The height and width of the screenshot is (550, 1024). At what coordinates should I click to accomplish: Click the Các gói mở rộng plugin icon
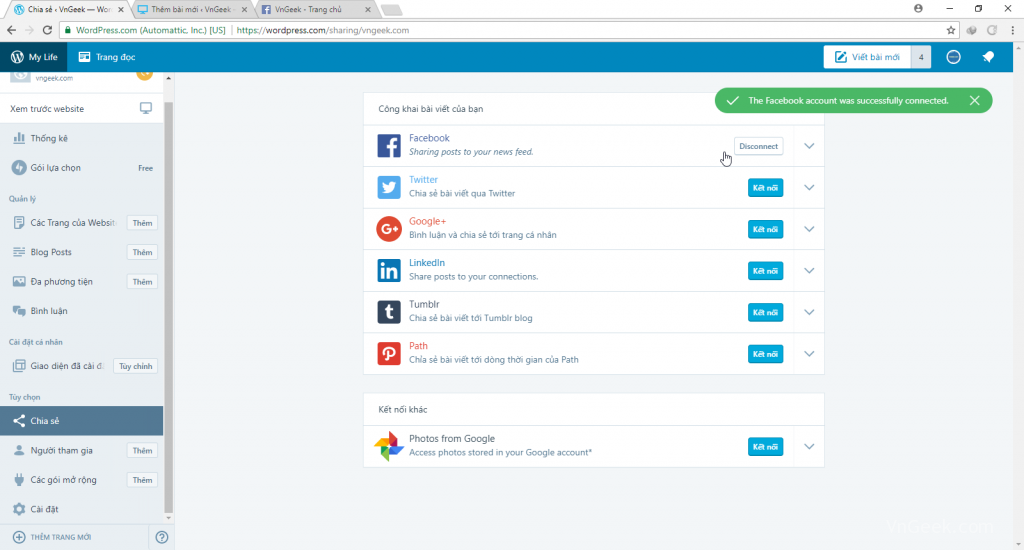tap(19, 479)
